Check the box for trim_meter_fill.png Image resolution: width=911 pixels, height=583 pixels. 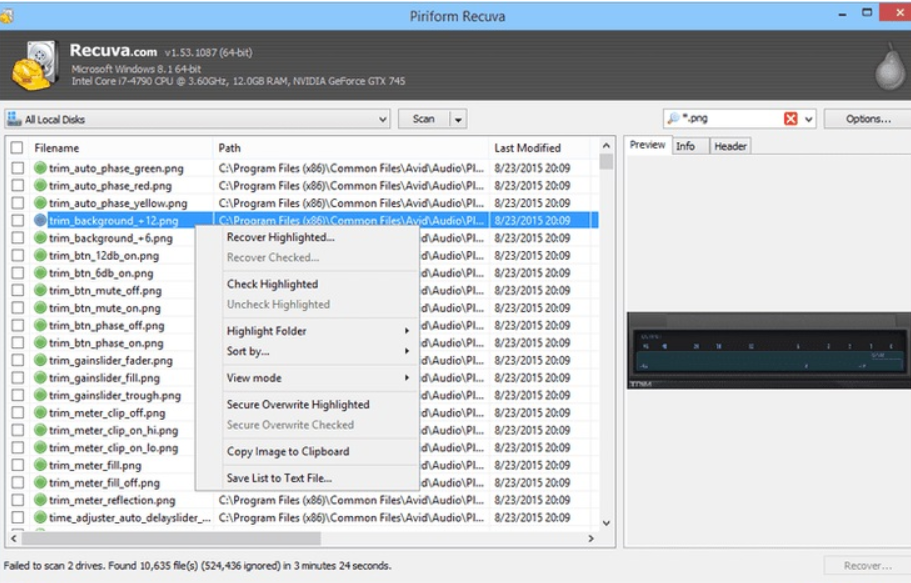click(17, 465)
